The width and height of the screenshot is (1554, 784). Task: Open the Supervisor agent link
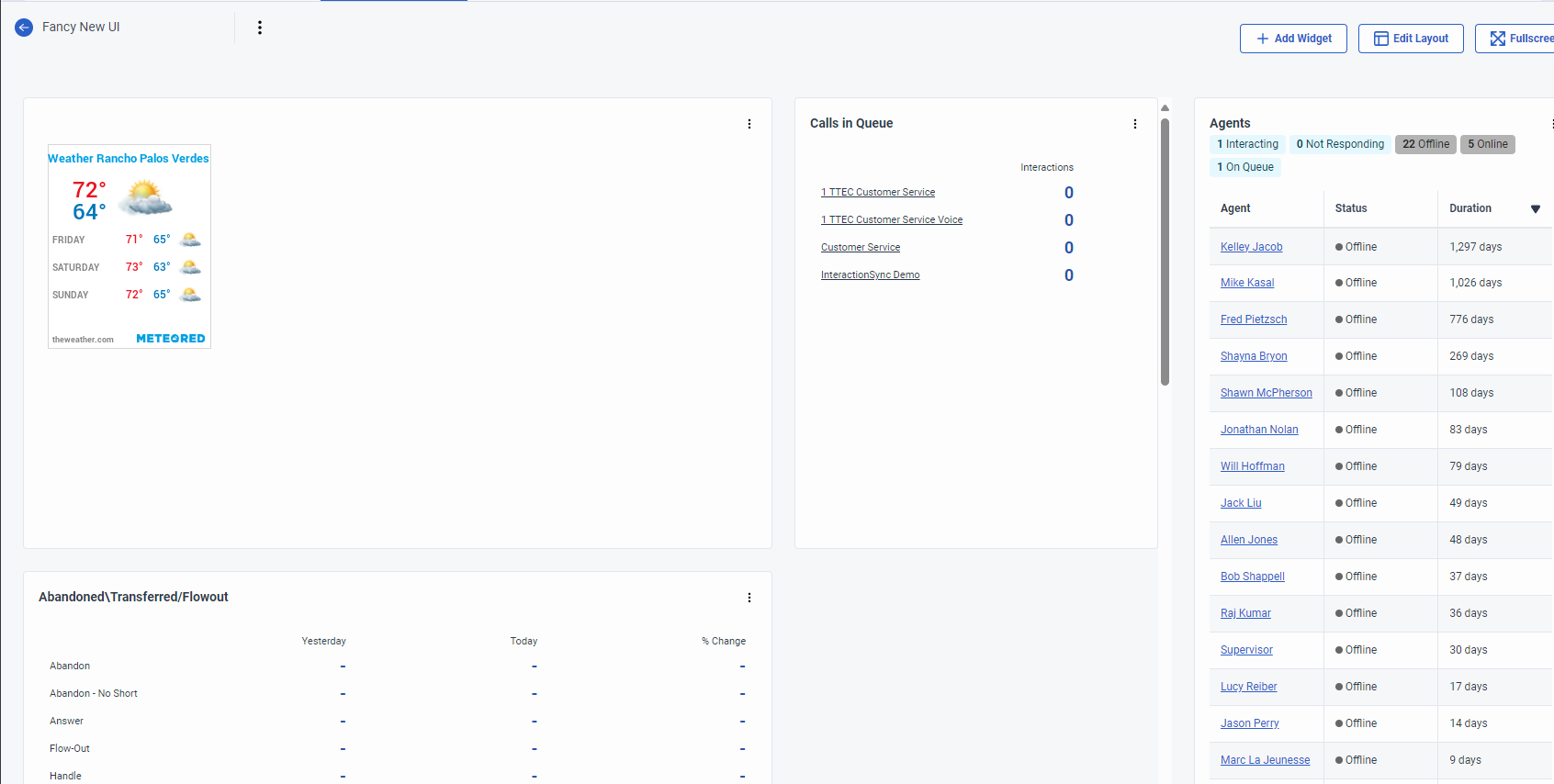[x=1246, y=650]
